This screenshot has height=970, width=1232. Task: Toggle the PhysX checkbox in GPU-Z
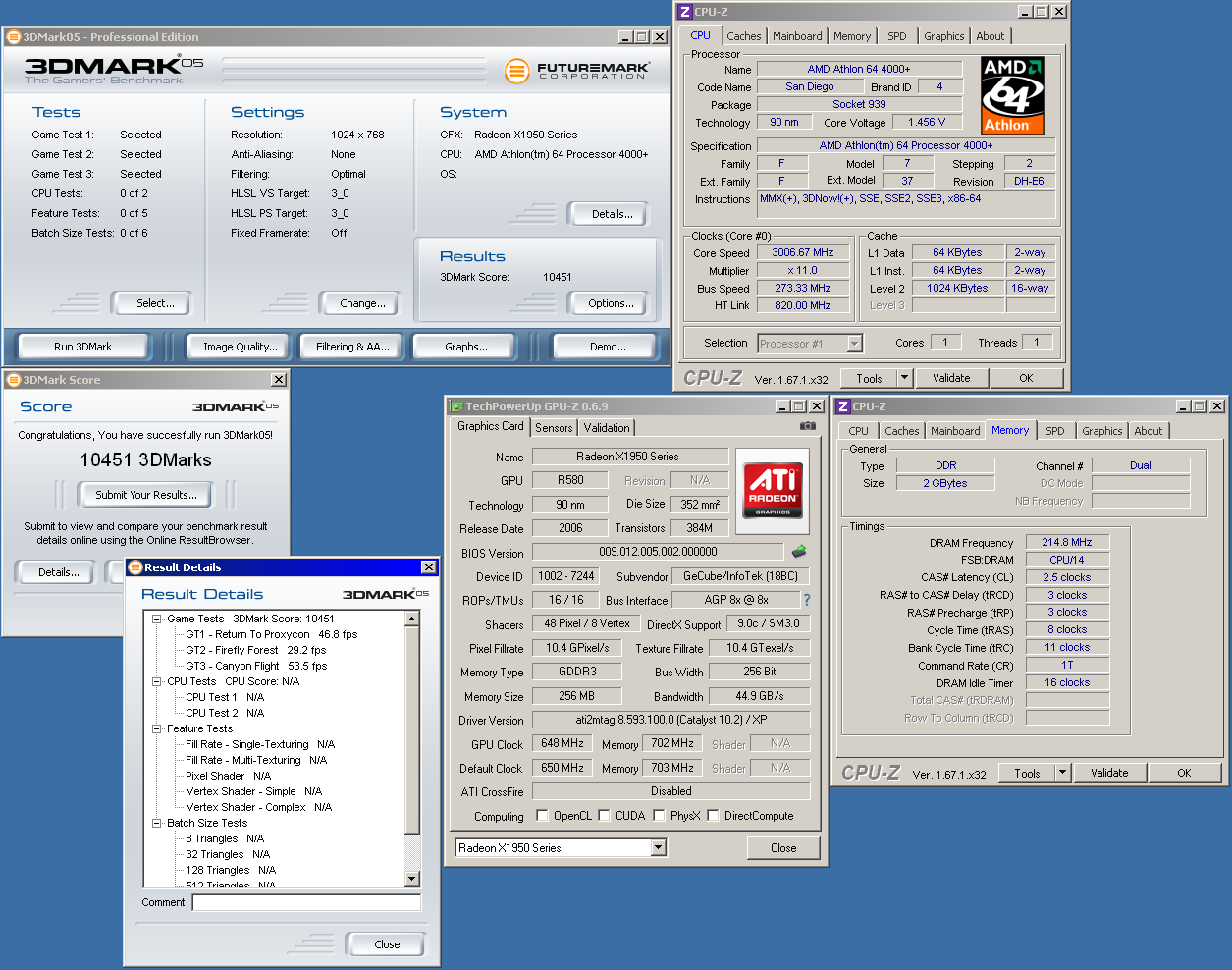point(659,815)
